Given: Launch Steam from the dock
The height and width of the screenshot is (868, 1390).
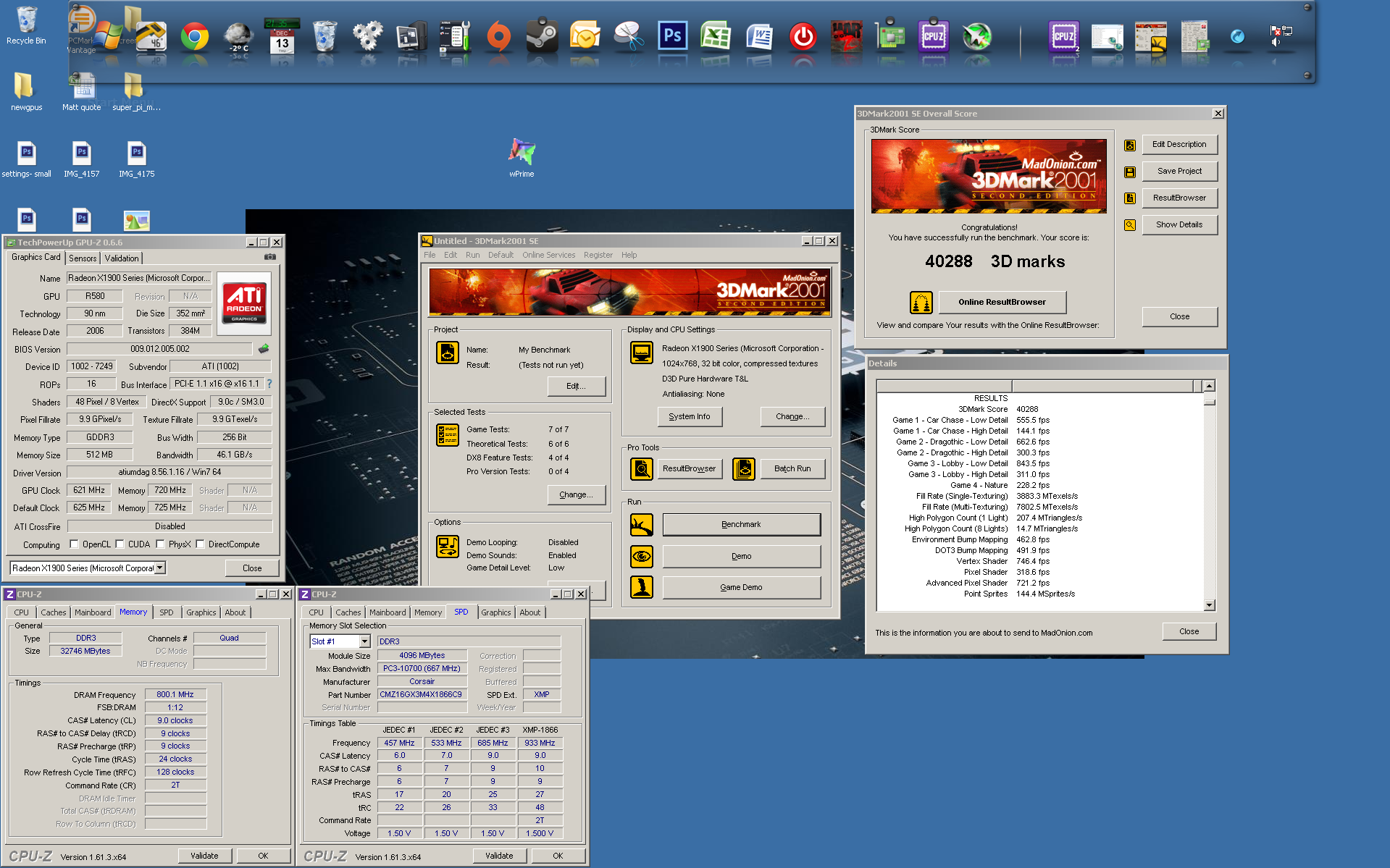Looking at the screenshot, I should point(542,36).
